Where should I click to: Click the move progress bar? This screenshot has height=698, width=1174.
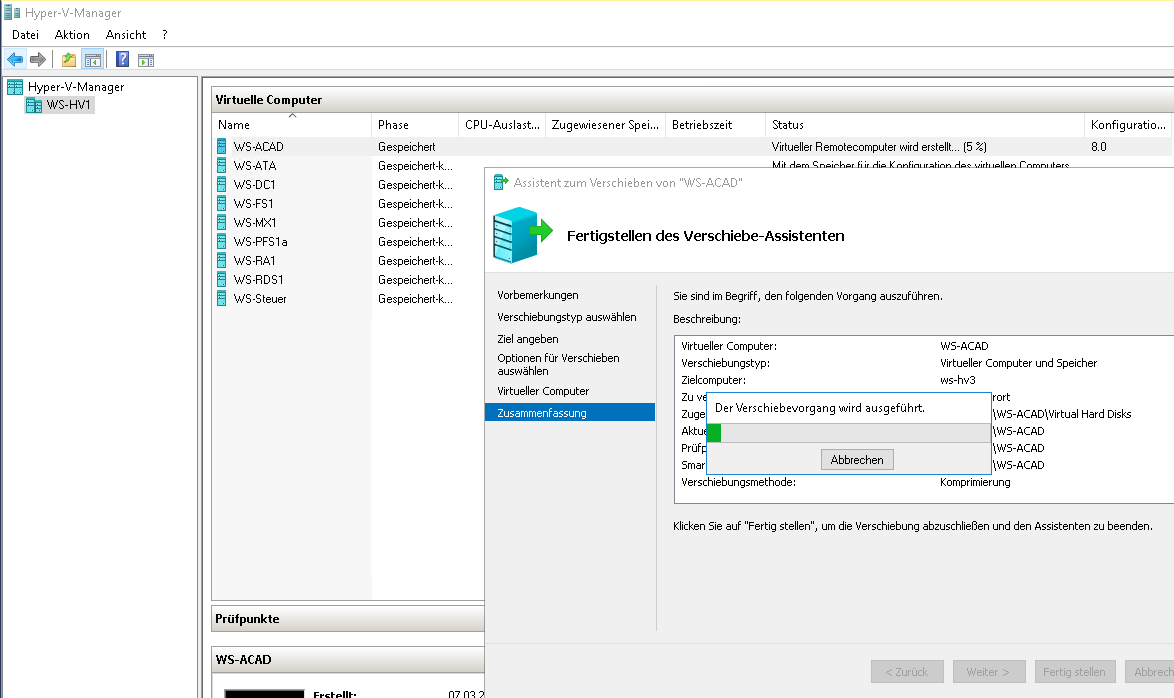click(x=848, y=433)
